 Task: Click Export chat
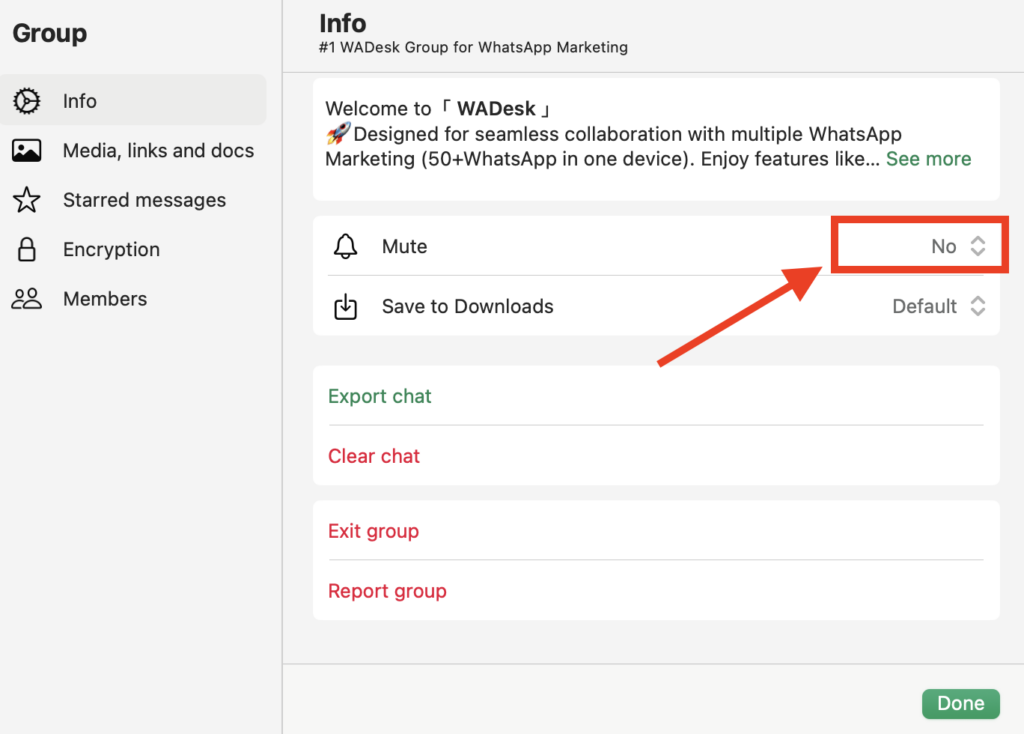(x=379, y=396)
